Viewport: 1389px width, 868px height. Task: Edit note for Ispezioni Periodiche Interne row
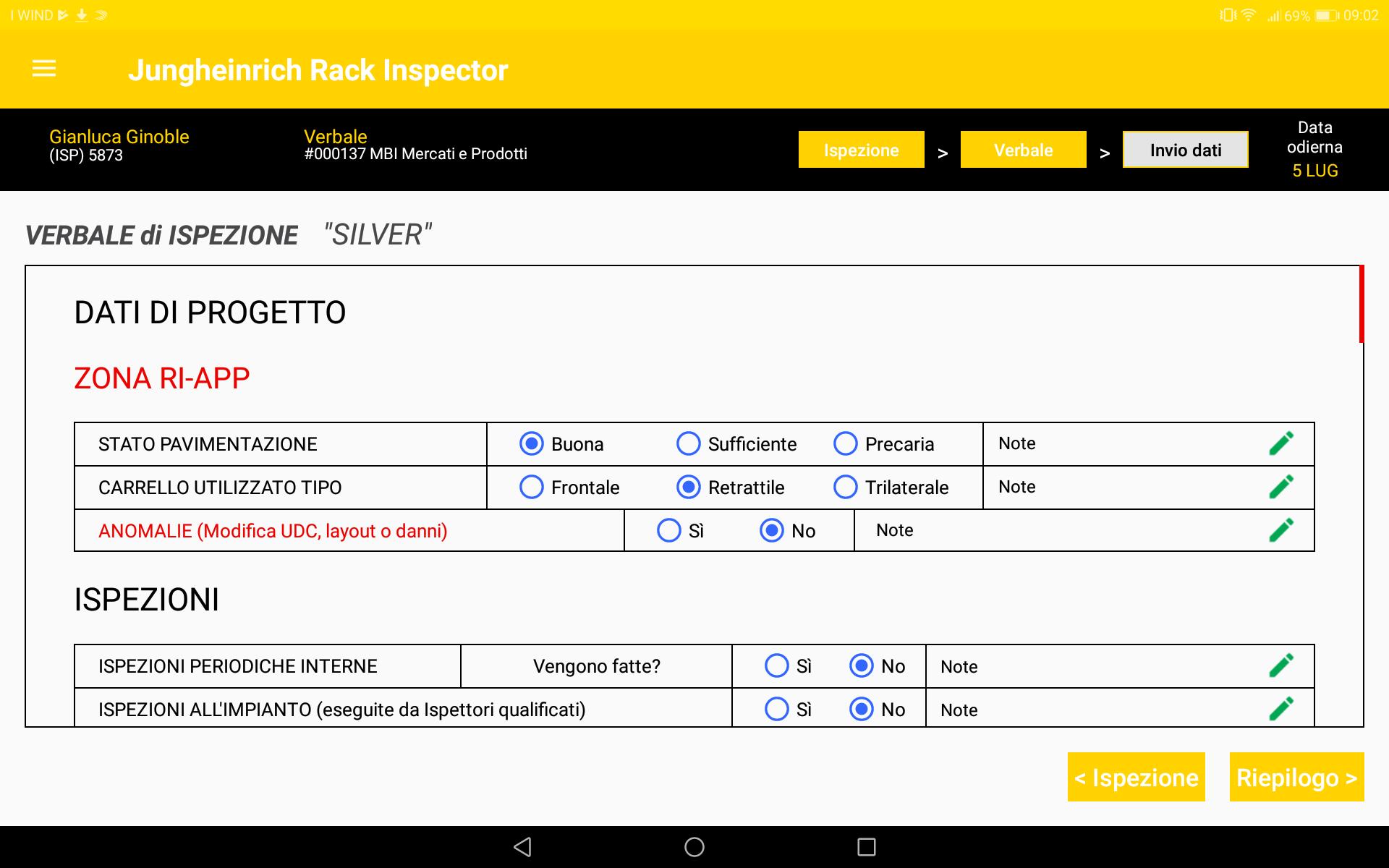[1281, 665]
